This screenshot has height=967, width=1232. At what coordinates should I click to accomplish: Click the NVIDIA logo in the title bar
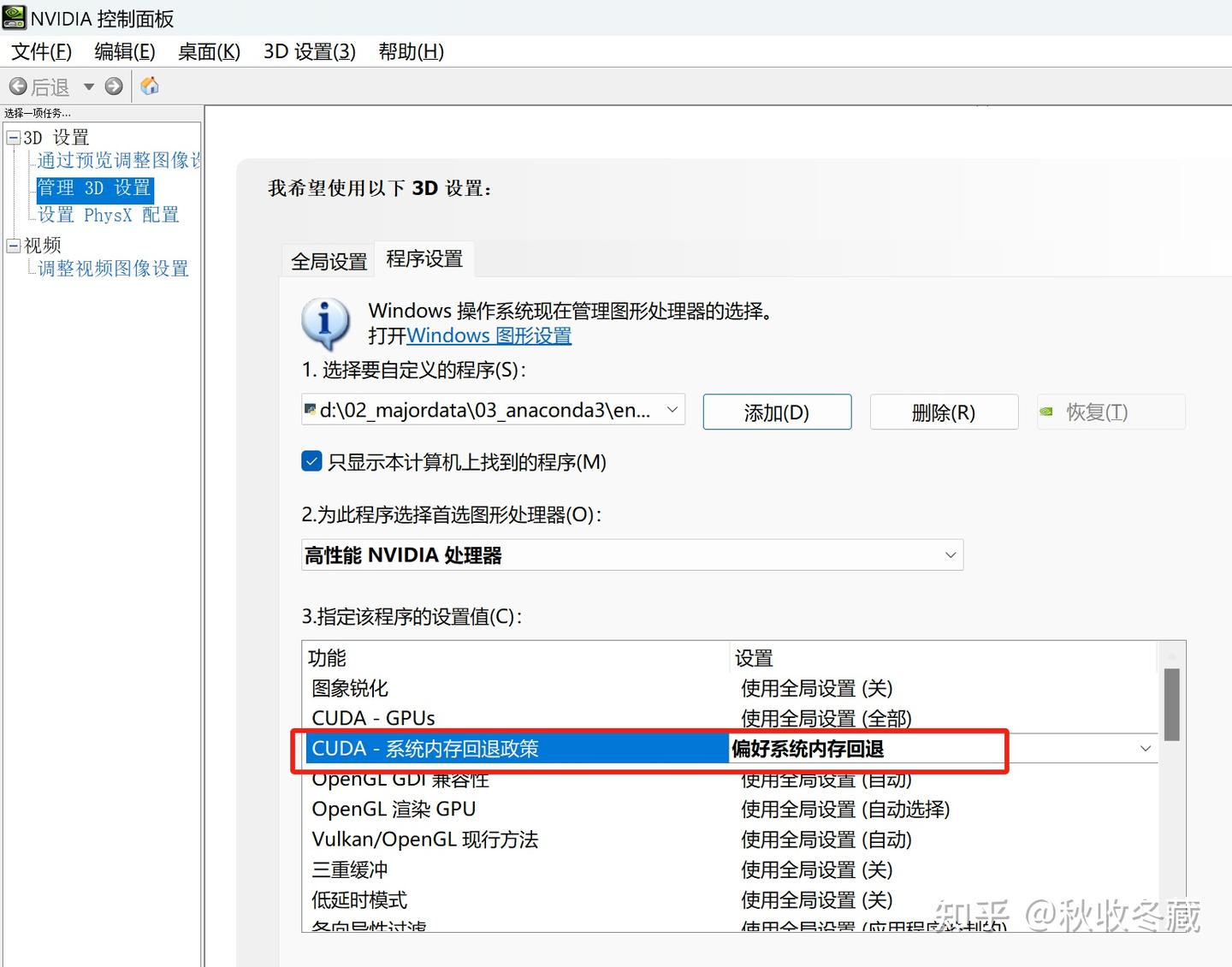14,17
